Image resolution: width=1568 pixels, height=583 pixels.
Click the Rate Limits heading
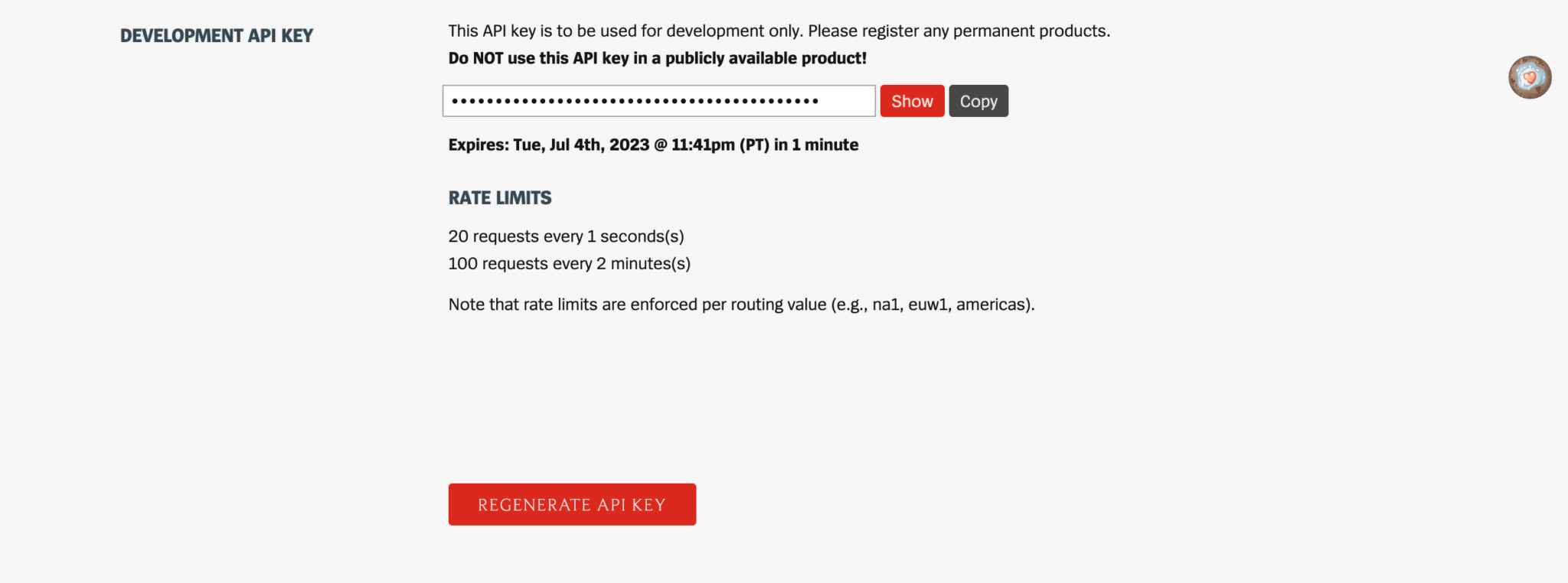coord(500,198)
